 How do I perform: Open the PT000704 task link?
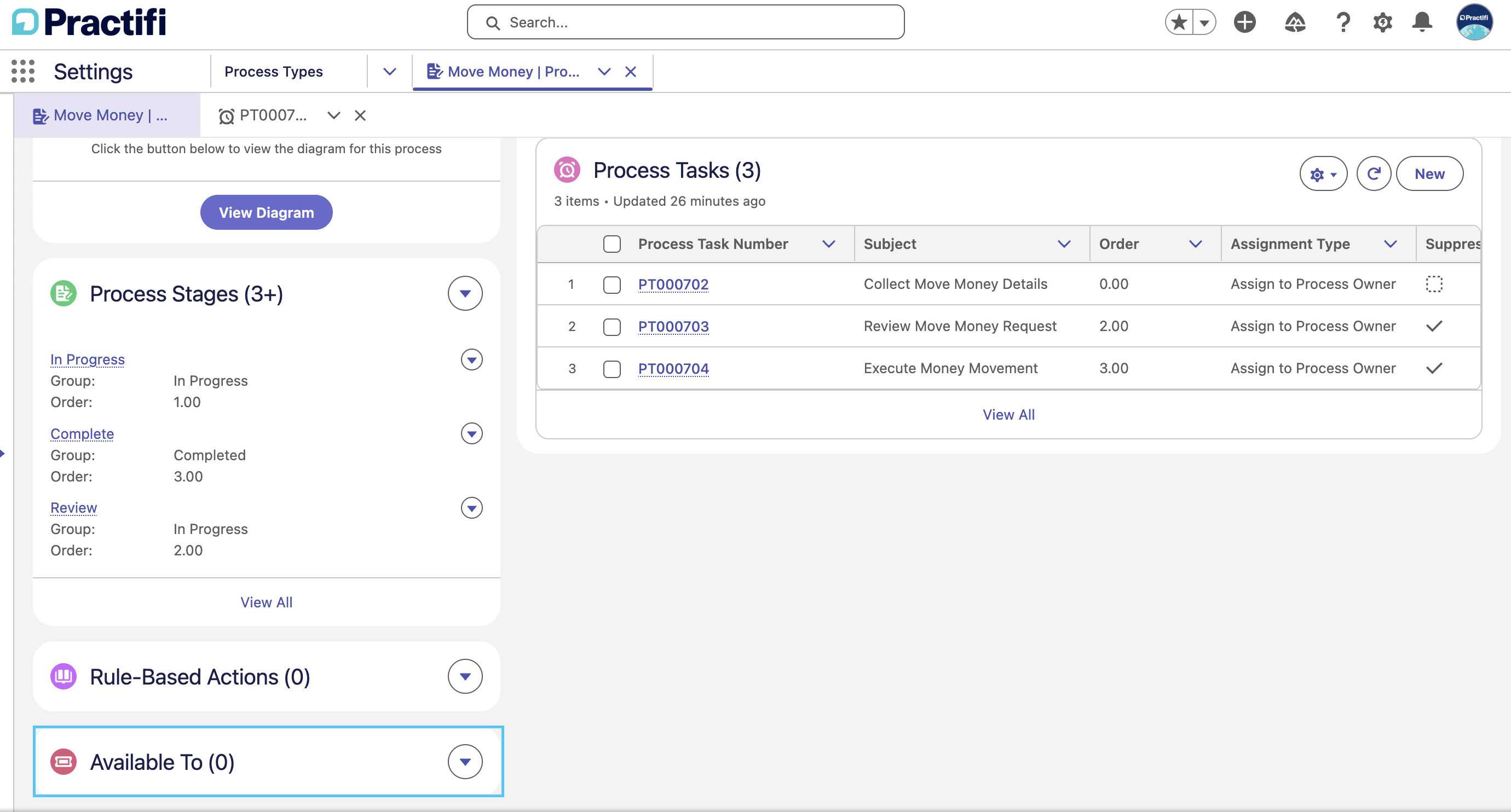(x=673, y=368)
